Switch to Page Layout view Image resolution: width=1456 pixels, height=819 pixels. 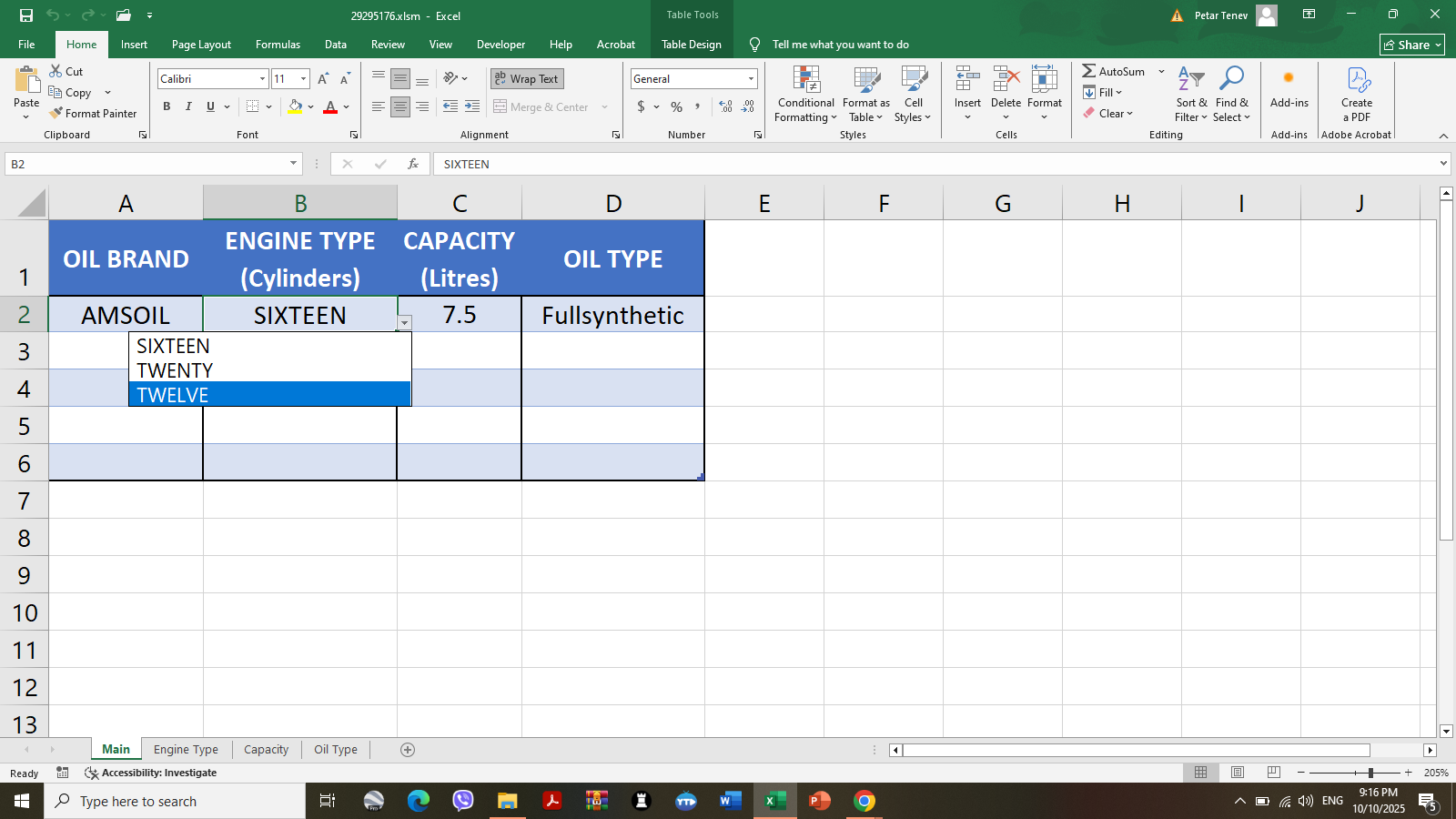(1238, 773)
